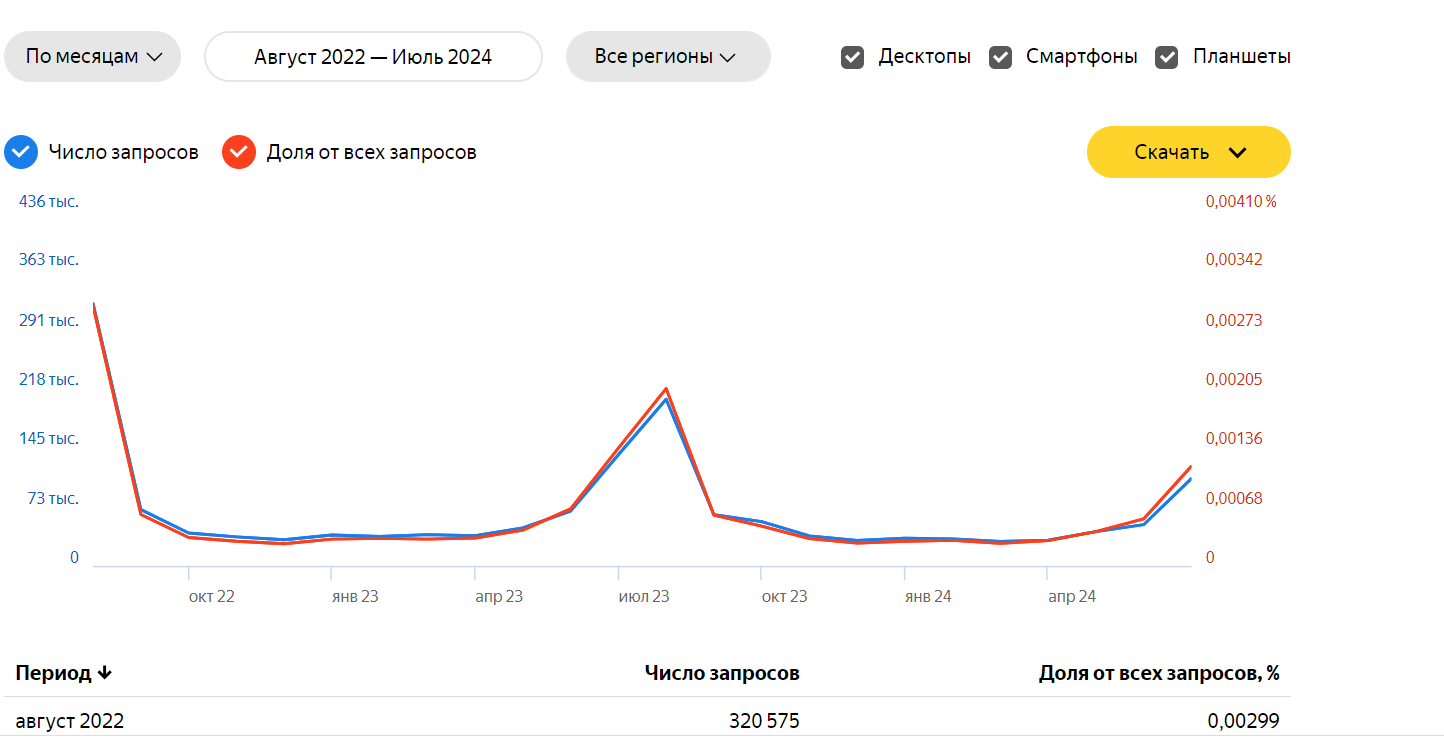Click the checkmark icon in 'Десктопы' box
1444x742 pixels.
click(852, 57)
